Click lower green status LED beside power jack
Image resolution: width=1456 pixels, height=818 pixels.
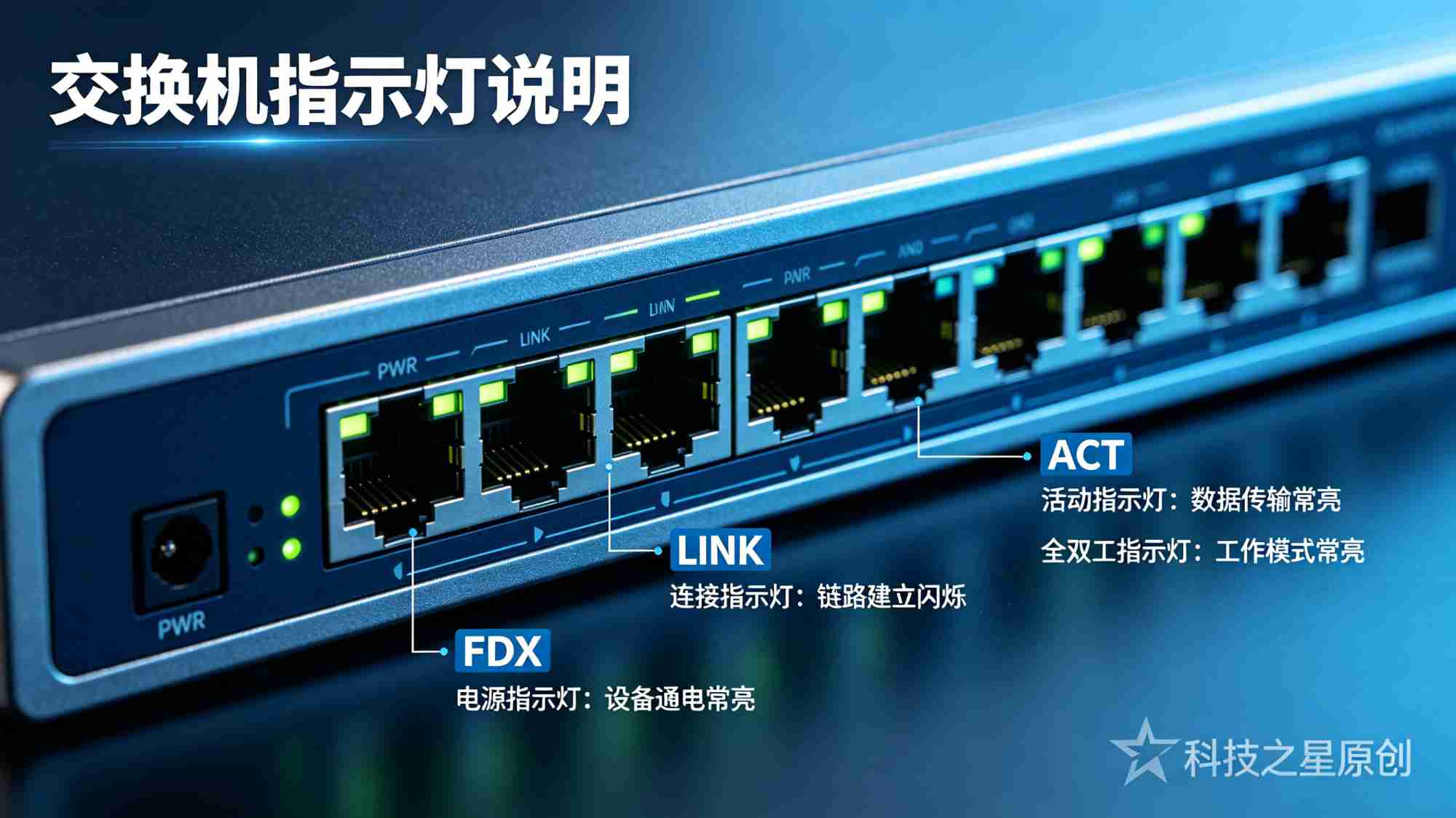tap(291, 548)
